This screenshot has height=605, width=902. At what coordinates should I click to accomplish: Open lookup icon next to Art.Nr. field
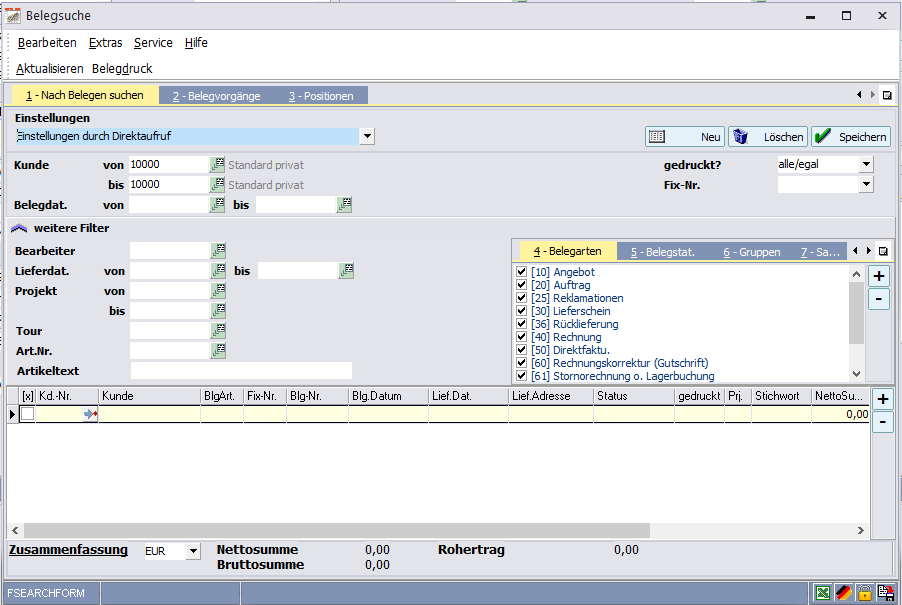[x=218, y=350]
